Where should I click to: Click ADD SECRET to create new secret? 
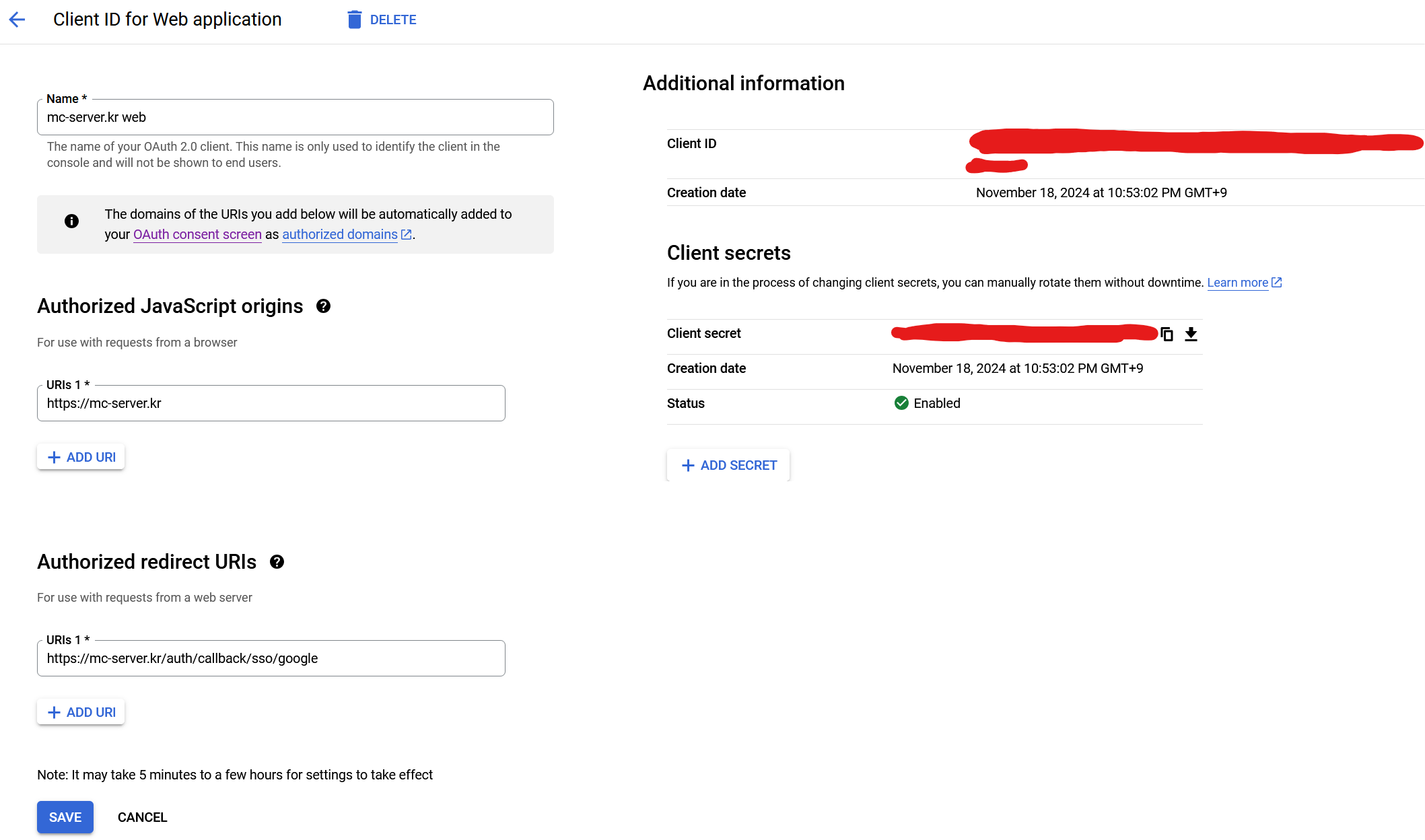(x=728, y=465)
